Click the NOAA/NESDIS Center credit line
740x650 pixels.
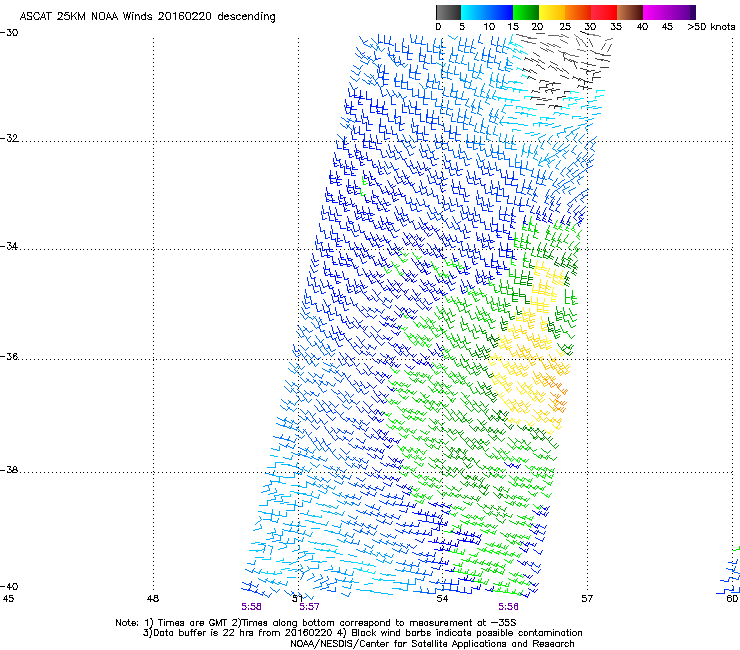(432, 644)
